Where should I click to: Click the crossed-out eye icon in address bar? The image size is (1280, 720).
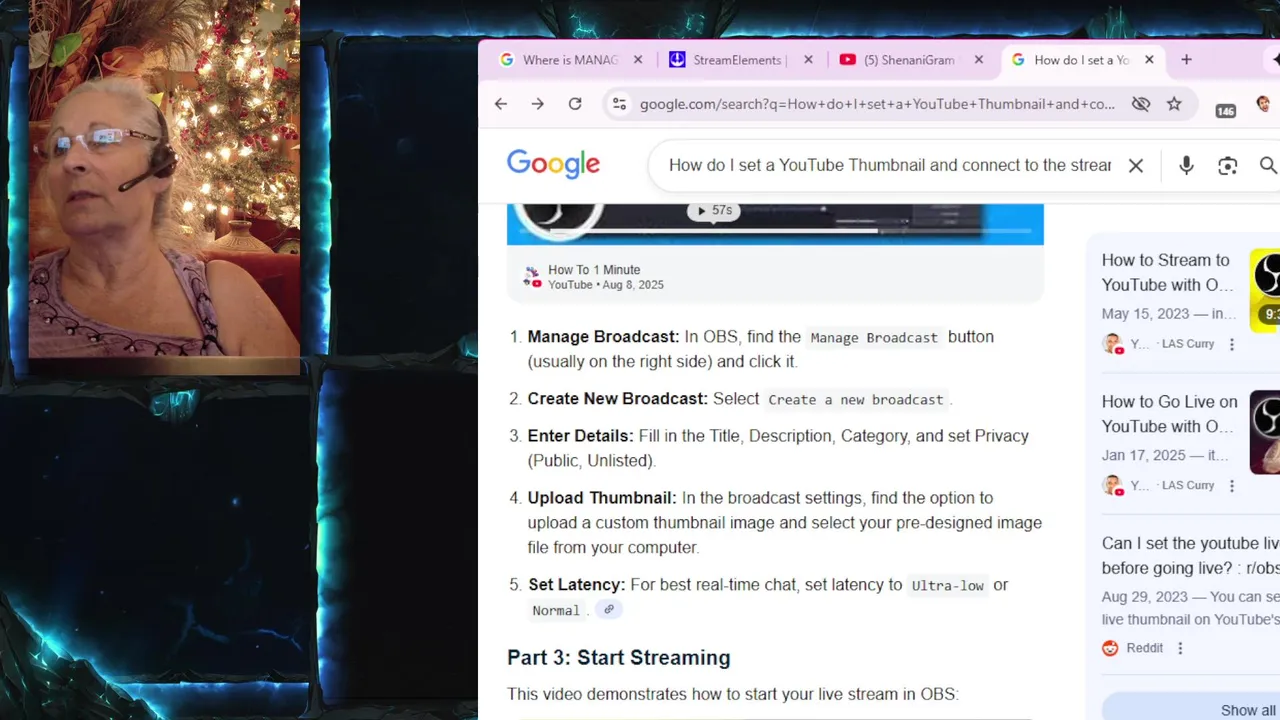[1140, 104]
